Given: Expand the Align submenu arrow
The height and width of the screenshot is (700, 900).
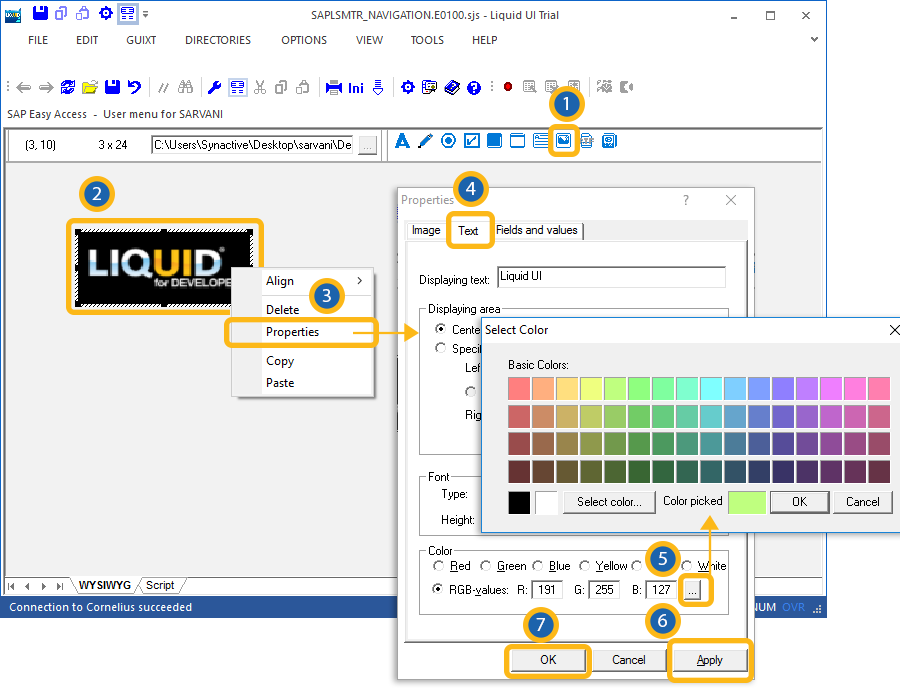Looking at the screenshot, I should [360, 281].
